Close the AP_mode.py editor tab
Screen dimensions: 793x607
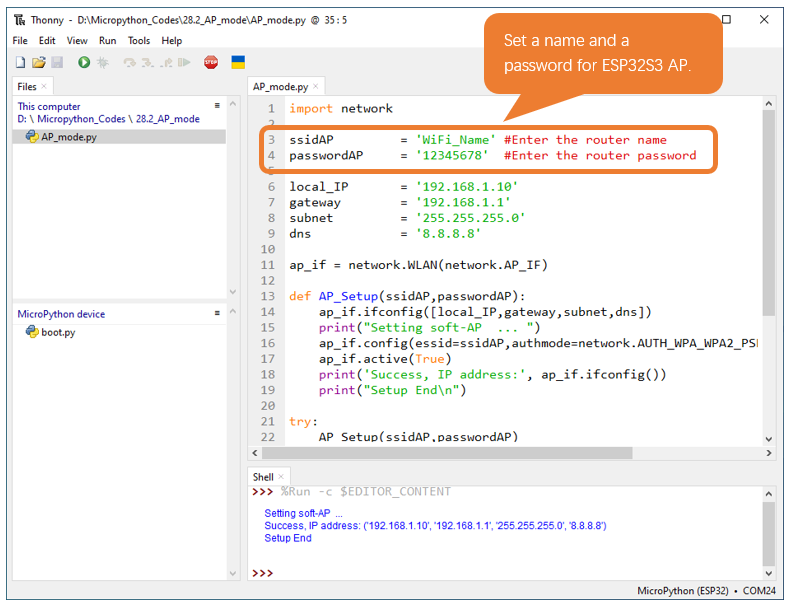pos(316,86)
